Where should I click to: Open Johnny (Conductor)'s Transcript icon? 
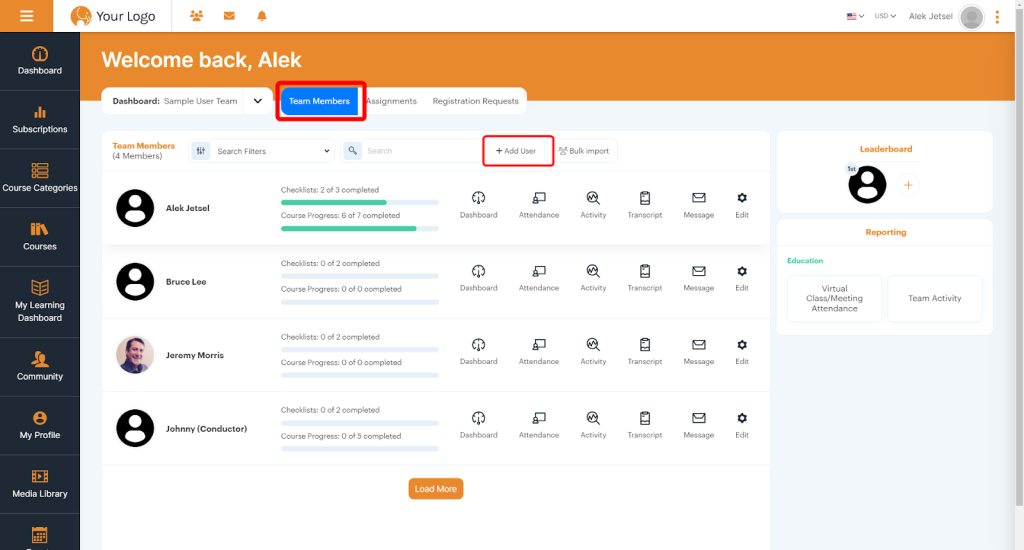(x=645, y=419)
